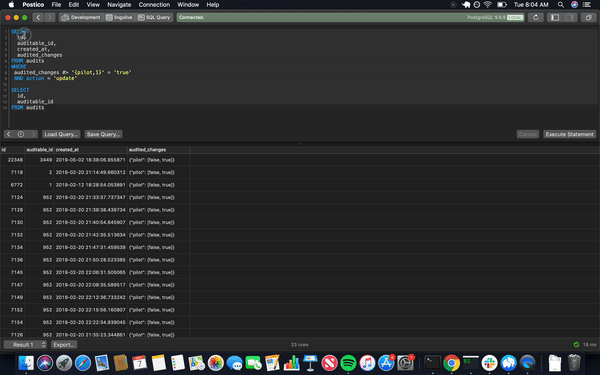Viewport: 600px width, 375px height.
Task: Open Spotify from the Dock
Action: 348,363
